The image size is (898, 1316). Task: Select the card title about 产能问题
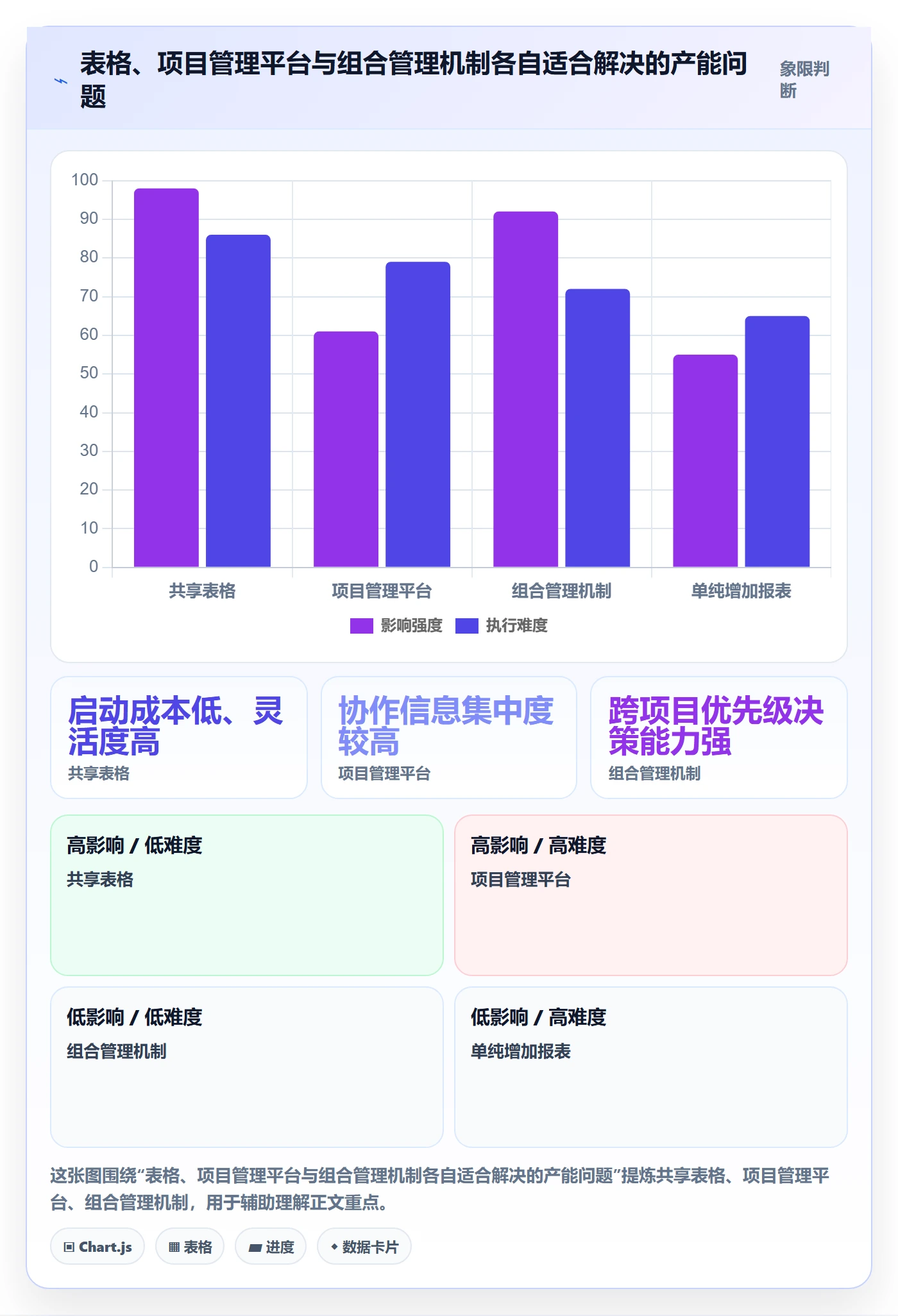(414, 80)
